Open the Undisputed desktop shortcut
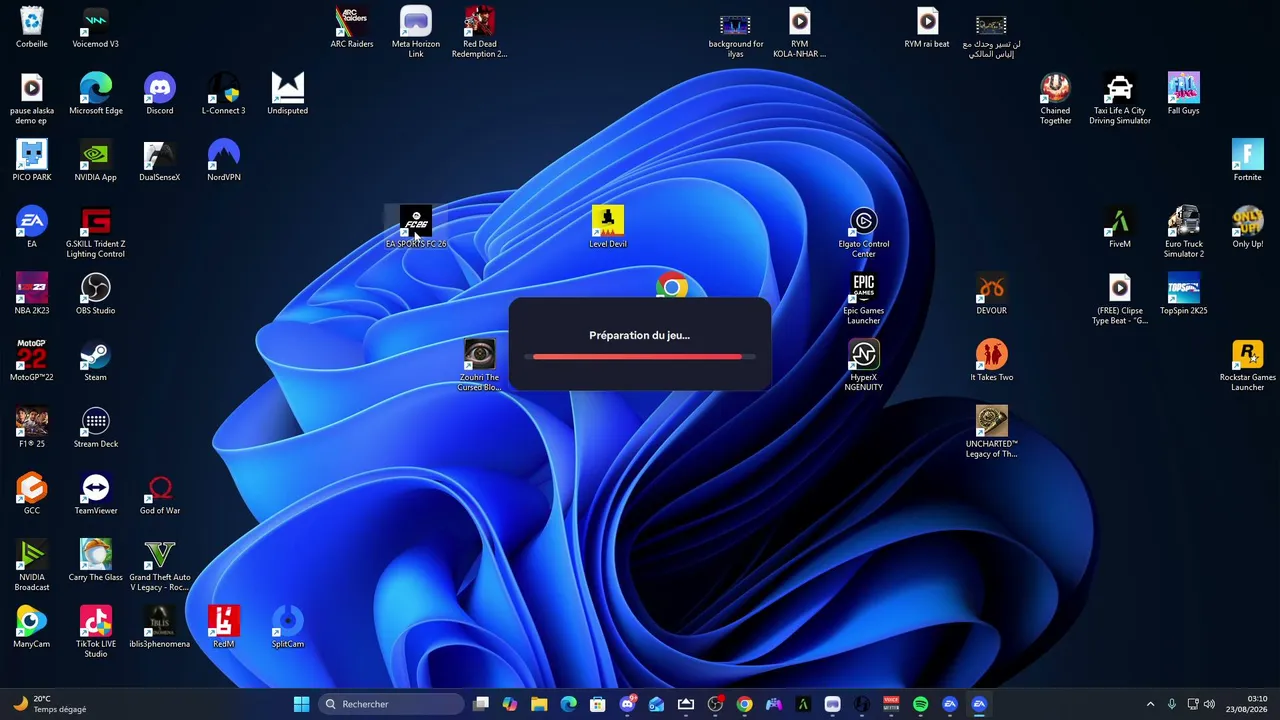The width and height of the screenshot is (1280, 720). [288, 94]
